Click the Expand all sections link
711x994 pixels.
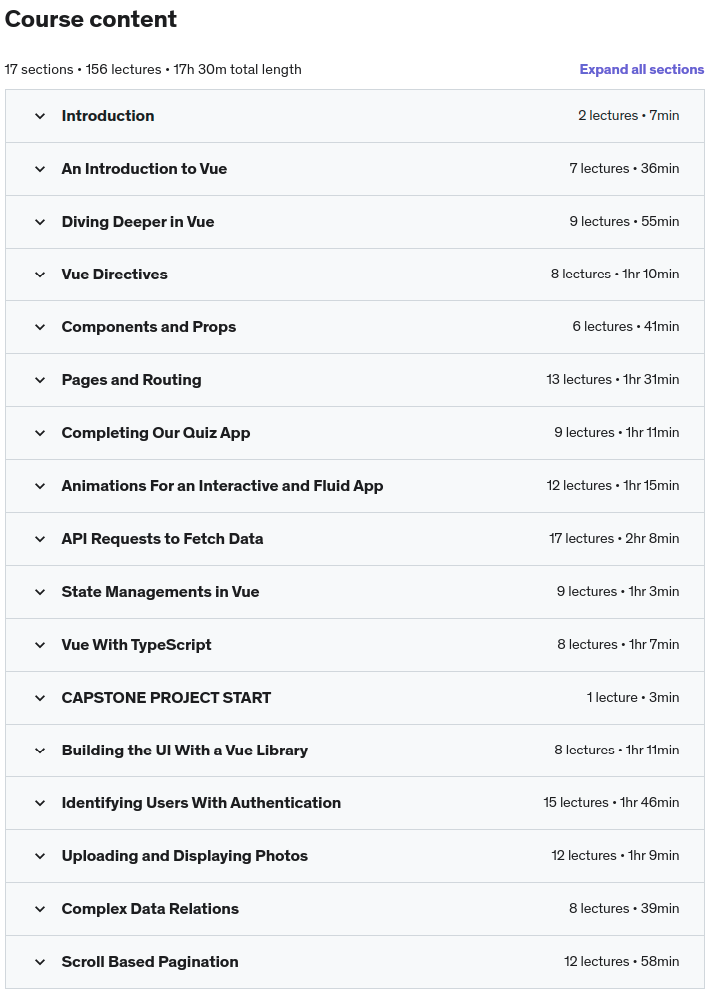[x=641, y=70]
